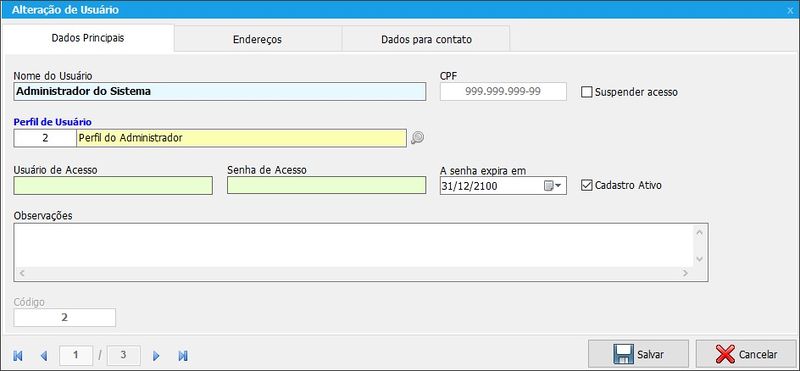Click the Perfil do Administrador description field
This screenshot has height=371, width=800.
coord(241,138)
